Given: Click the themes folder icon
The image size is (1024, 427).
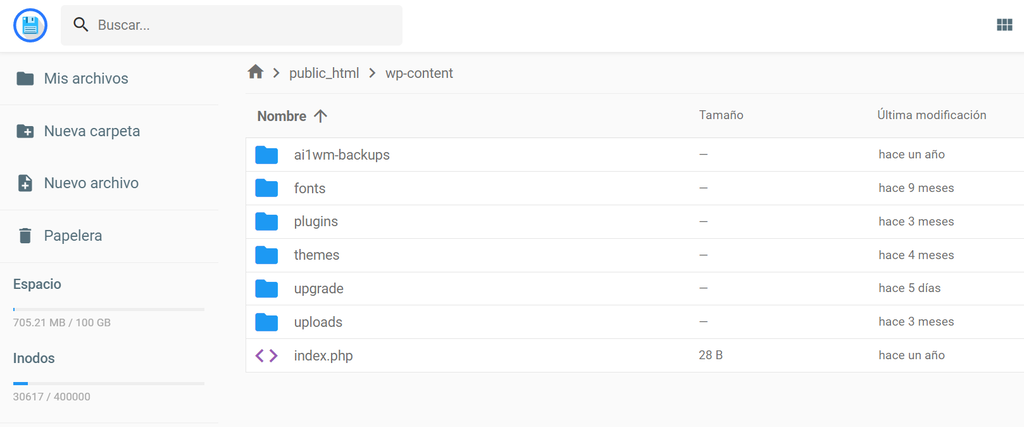Looking at the screenshot, I should 266,255.
